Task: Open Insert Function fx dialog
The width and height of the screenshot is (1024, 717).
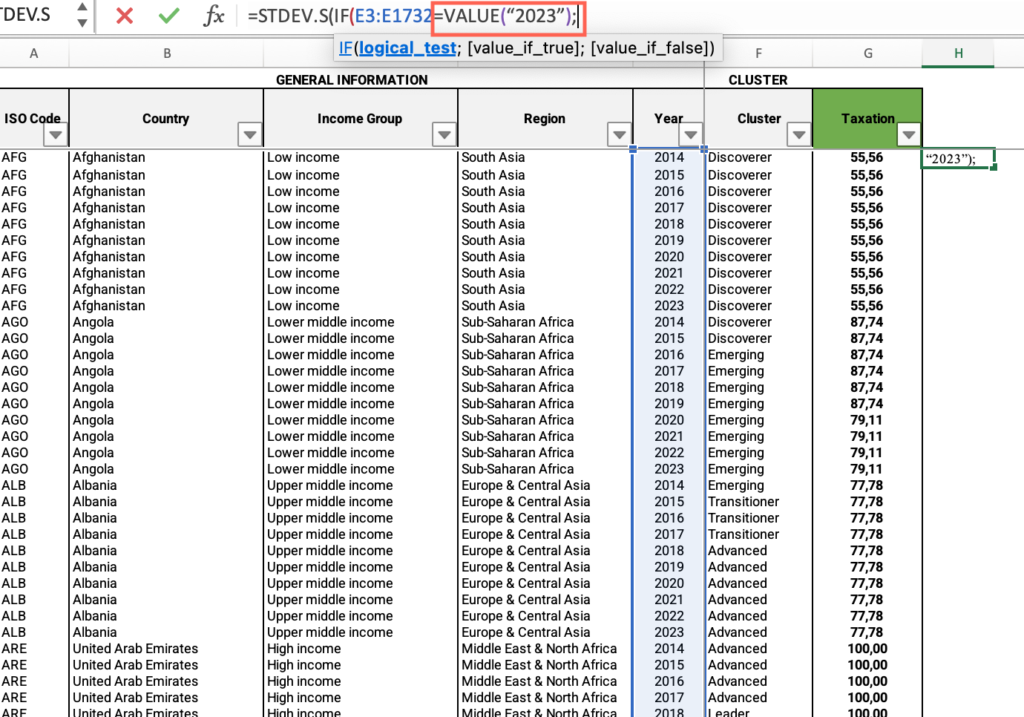Action: (x=214, y=15)
